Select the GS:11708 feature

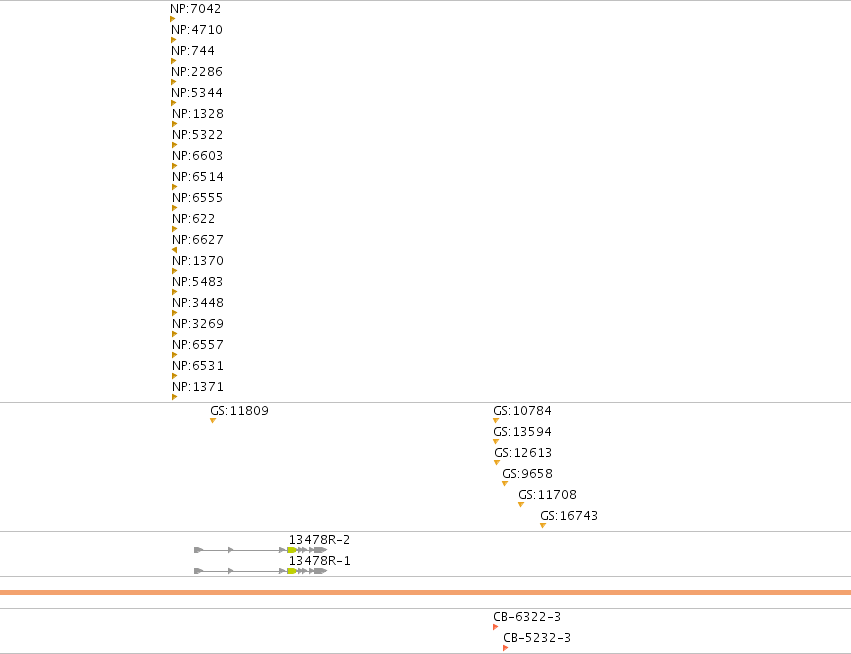click(547, 495)
